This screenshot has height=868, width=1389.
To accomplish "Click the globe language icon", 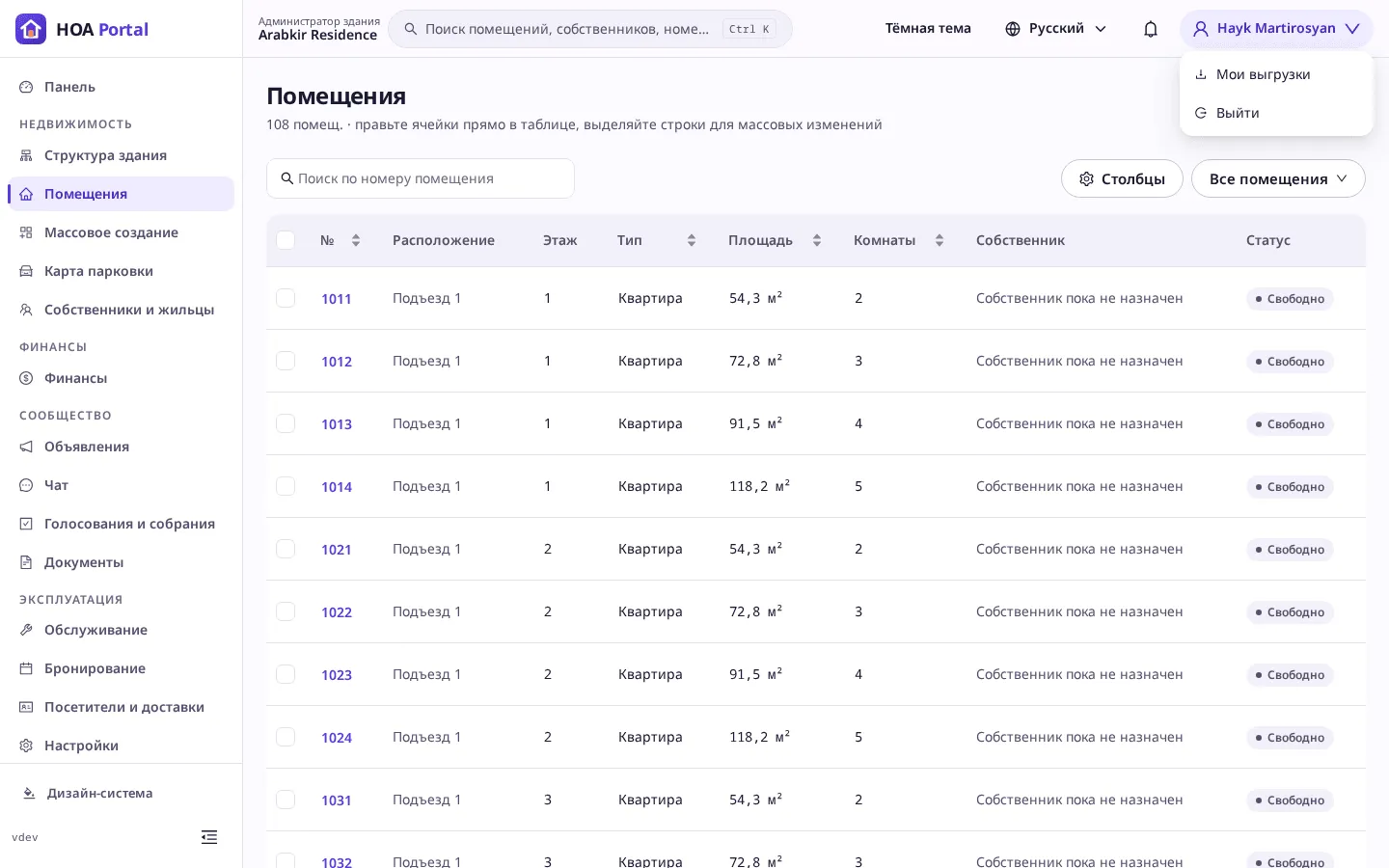I will tap(1013, 29).
